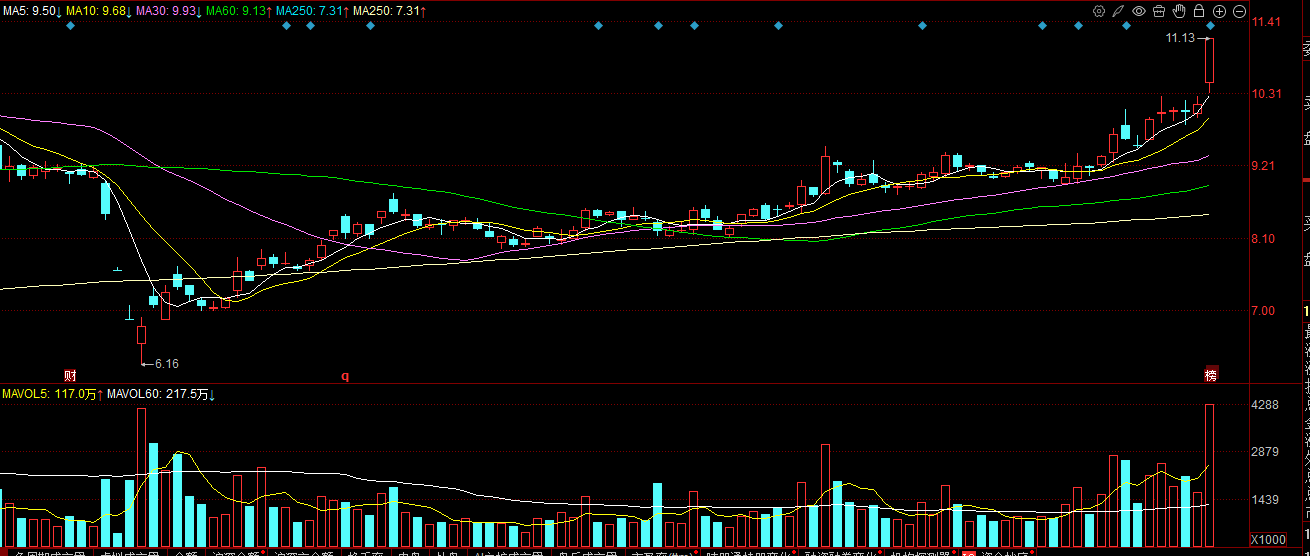This screenshot has width=1310, height=556.
Task: Open the red 财 financial marker
Action: [70, 376]
